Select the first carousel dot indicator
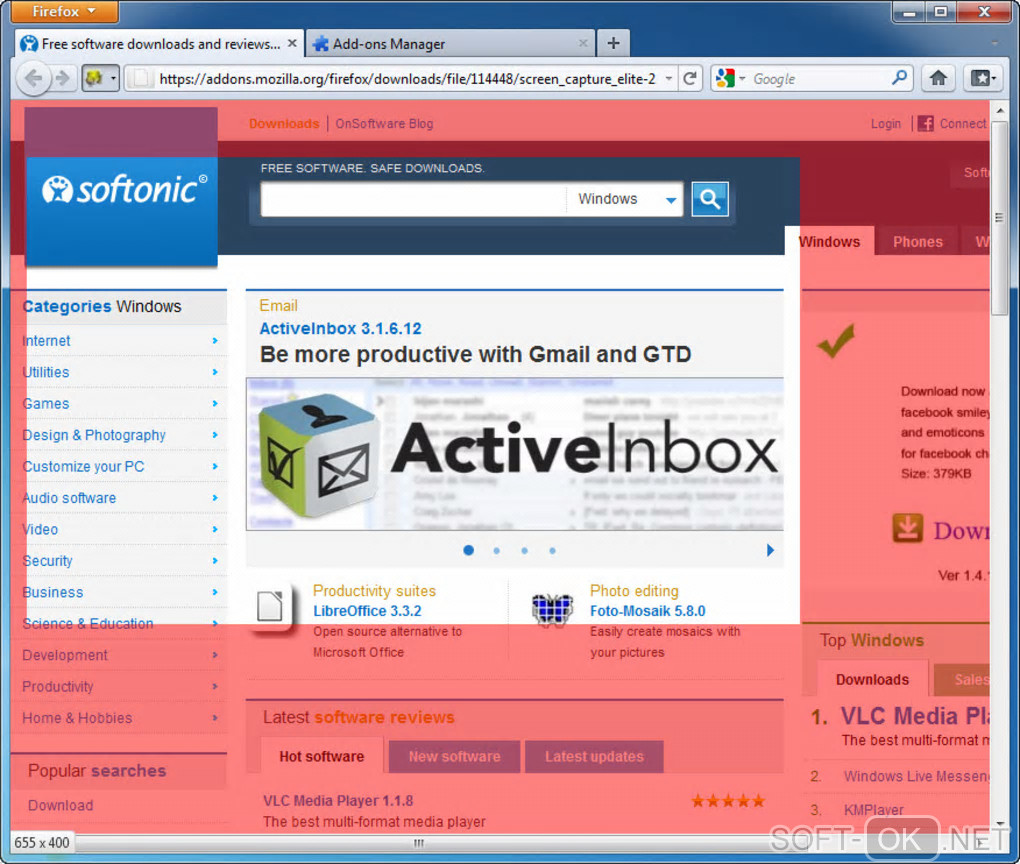The height and width of the screenshot is (864, 1020). 468,550
